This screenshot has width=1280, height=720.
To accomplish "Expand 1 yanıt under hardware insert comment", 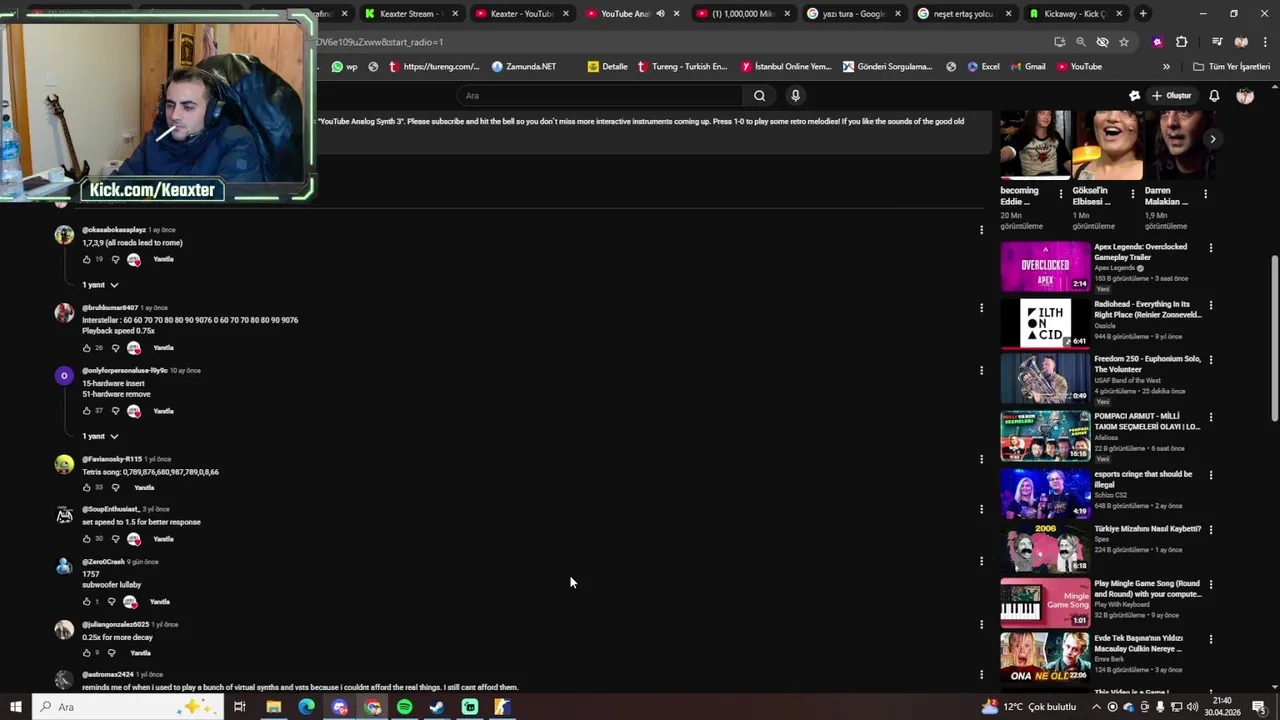I will pyautogui.click(x=100, y=436).
